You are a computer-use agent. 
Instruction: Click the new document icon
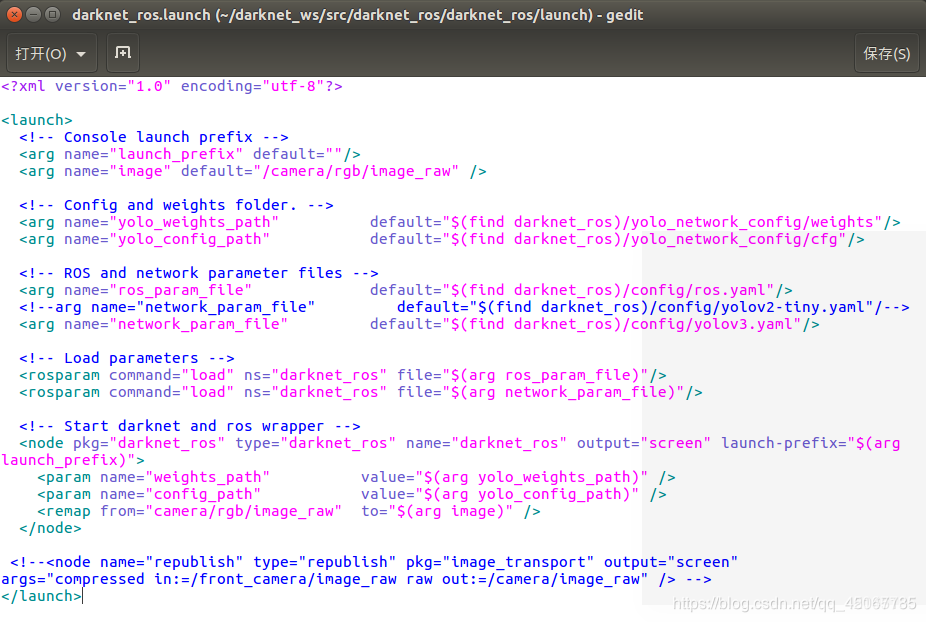[123, 53]
